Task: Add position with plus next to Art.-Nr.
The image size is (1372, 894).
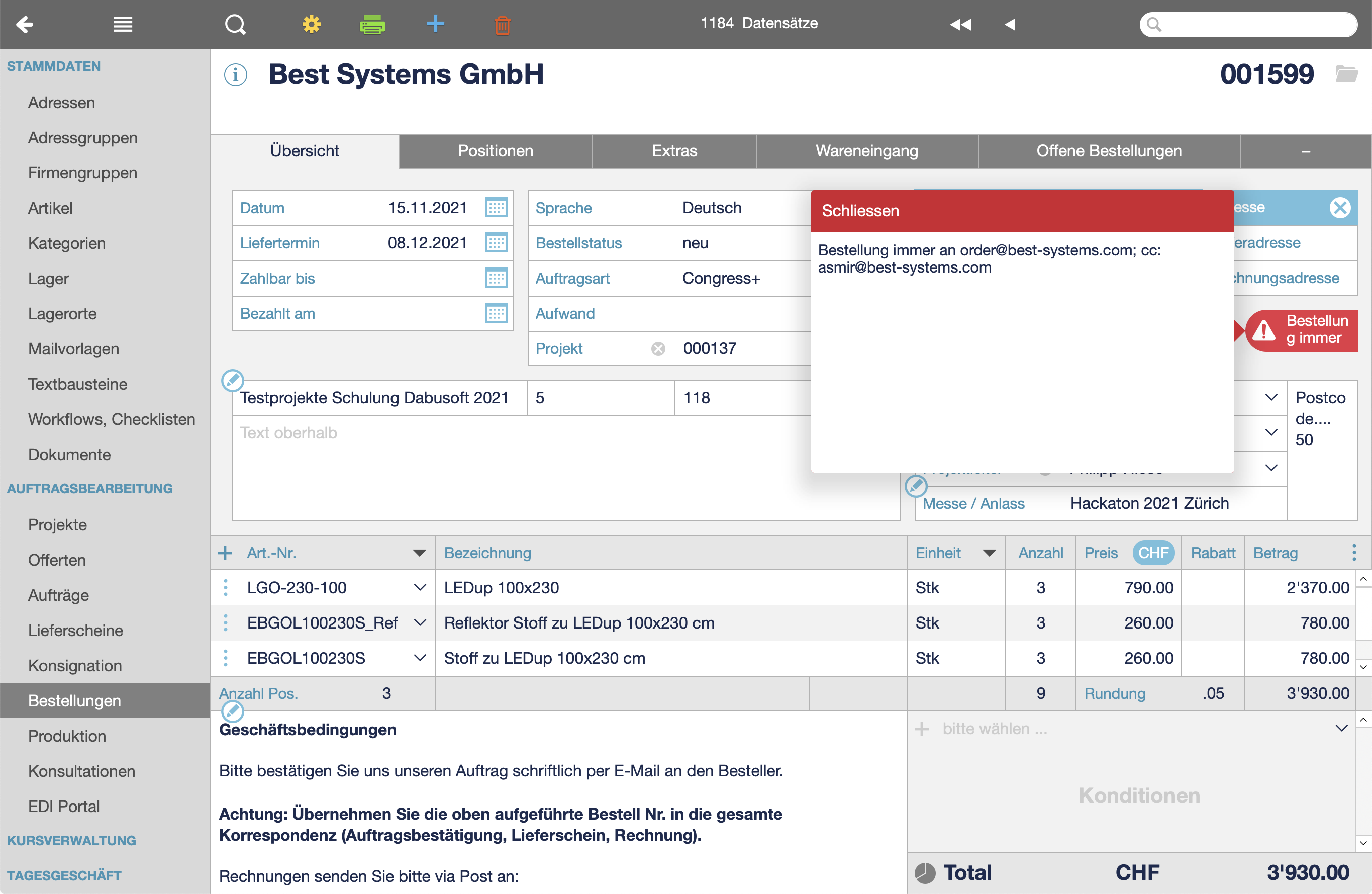Action: pos(225,553)
